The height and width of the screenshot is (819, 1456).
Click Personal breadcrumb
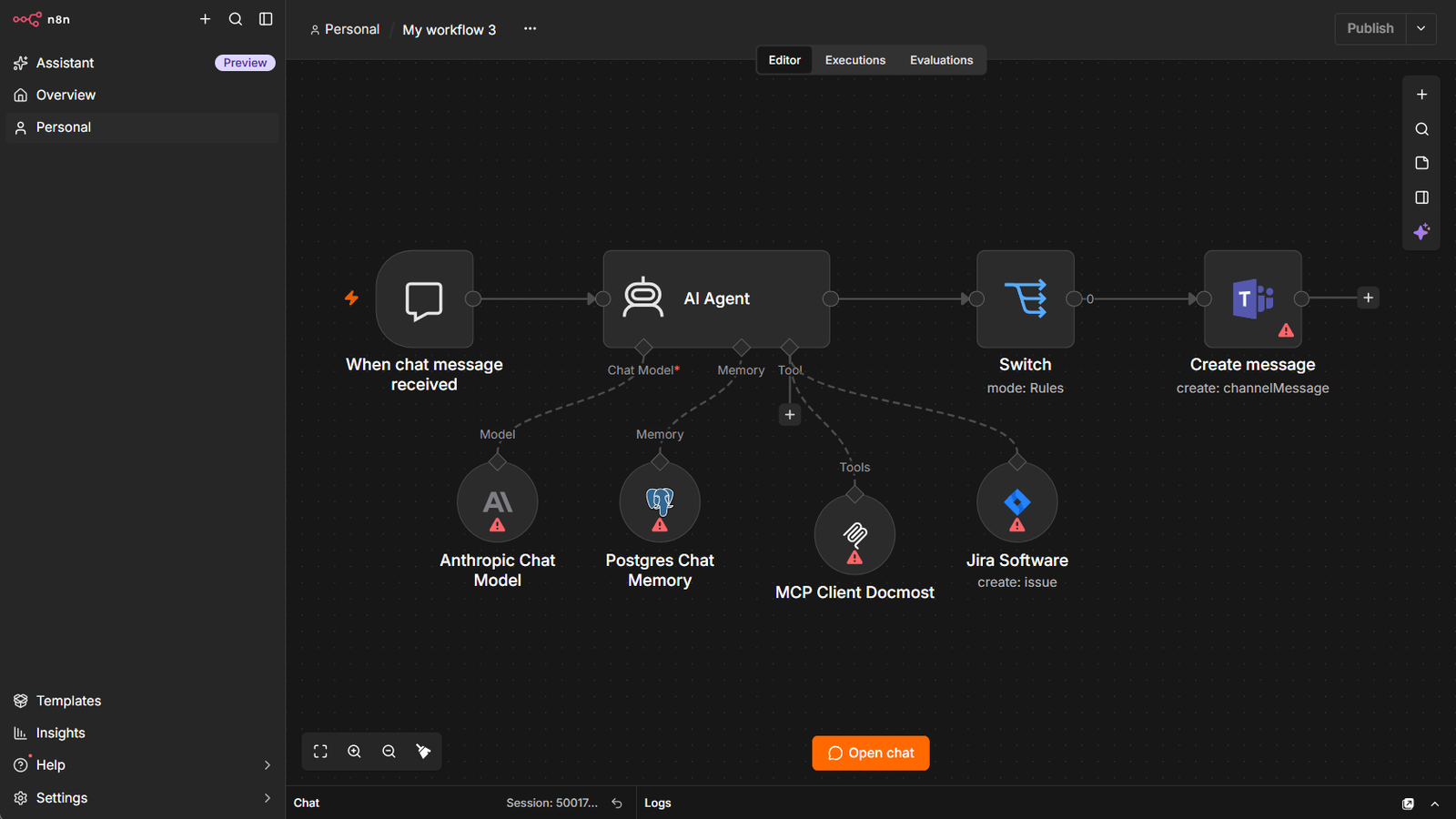pyautogui.click(x=345, y=29)
